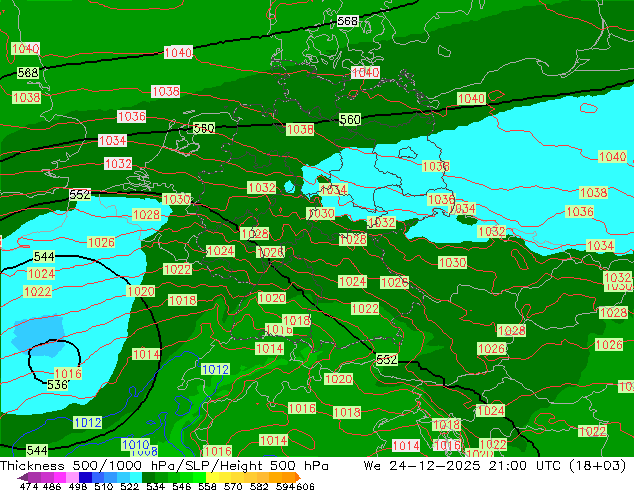Click the legend value 534
The width and height of the screenshot is (634, 490).
coord(156,486)
